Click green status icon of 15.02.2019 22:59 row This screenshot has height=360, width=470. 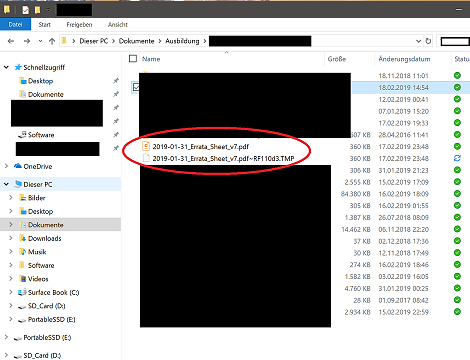click(457, 312)
